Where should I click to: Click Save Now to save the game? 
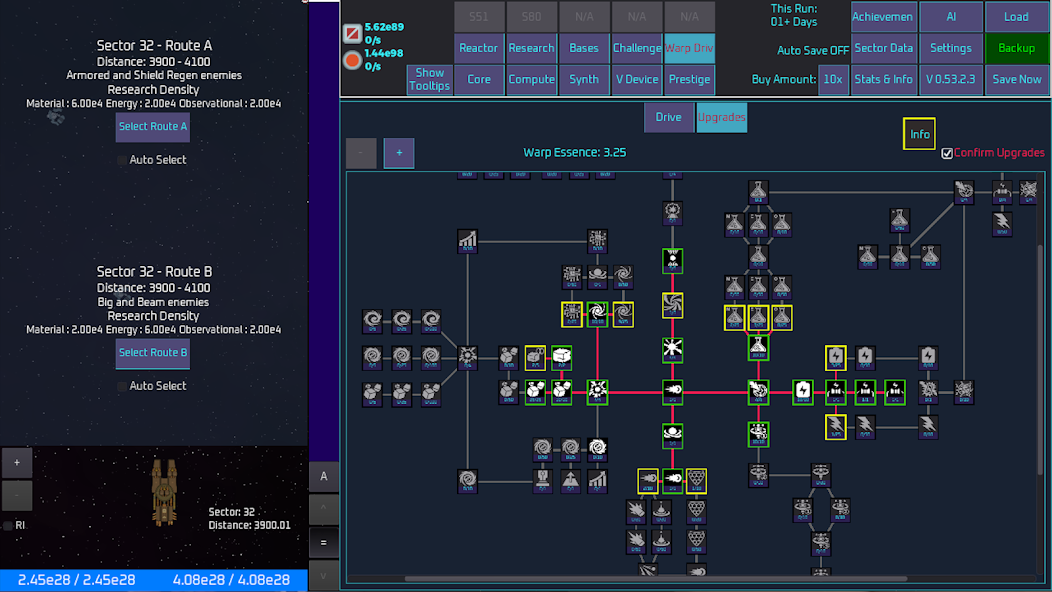click(x=1017, y=79)
